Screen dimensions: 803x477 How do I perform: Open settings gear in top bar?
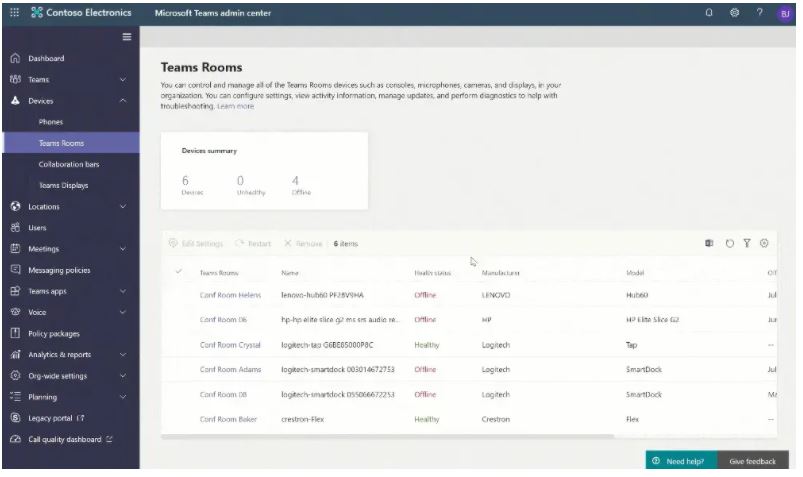734,13
